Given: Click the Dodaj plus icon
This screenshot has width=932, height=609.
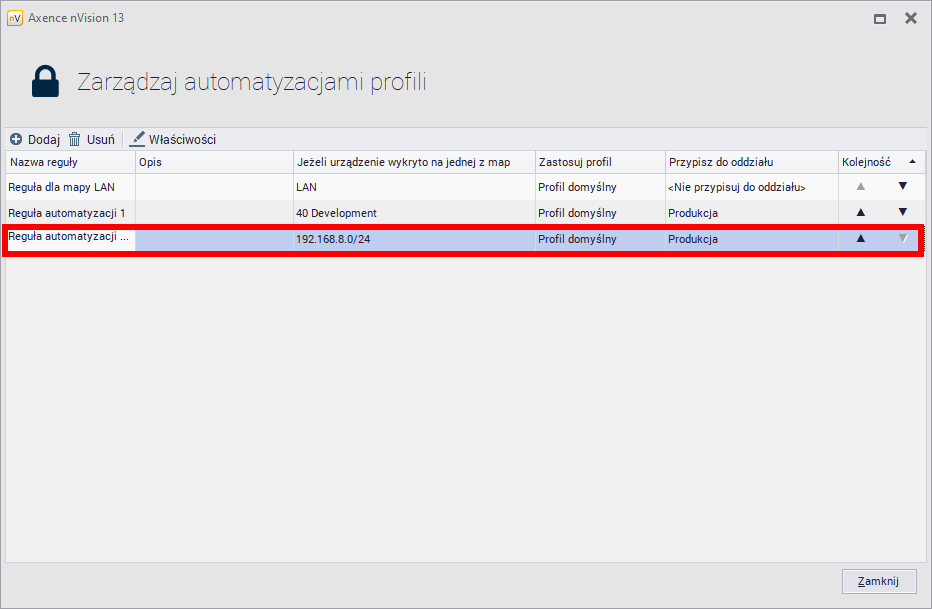Looking at the screenshot, I should 13,139.
